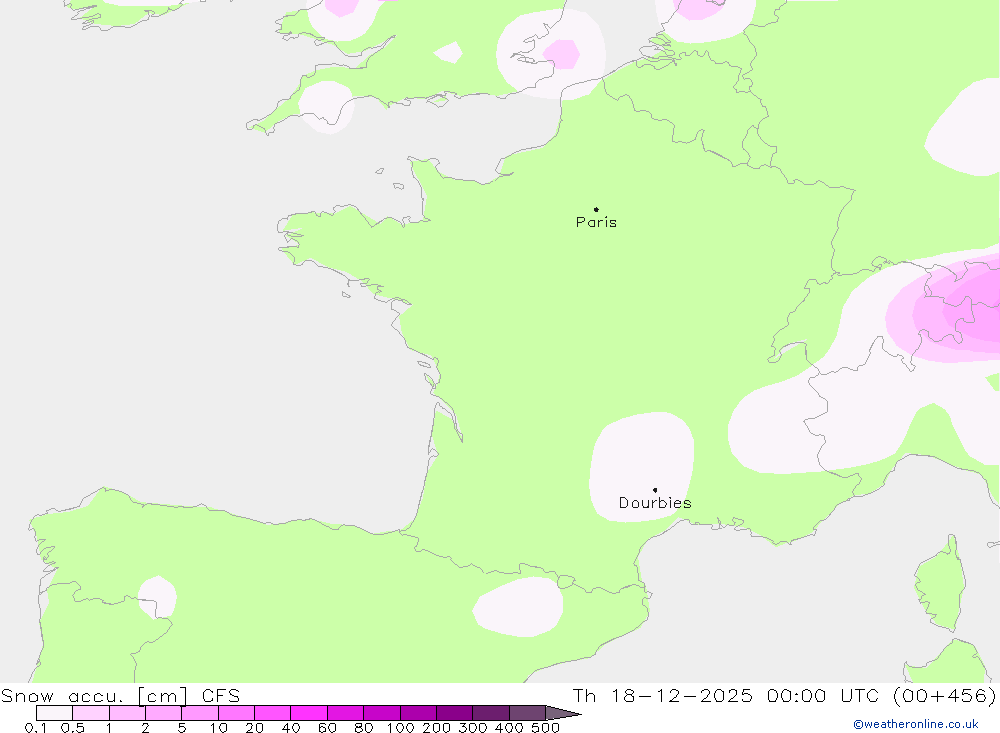This screenshot has height=733, width=1000.
Task: Pick the 0.5 to 1 cm legend swatch
Action: pos(91,713)
